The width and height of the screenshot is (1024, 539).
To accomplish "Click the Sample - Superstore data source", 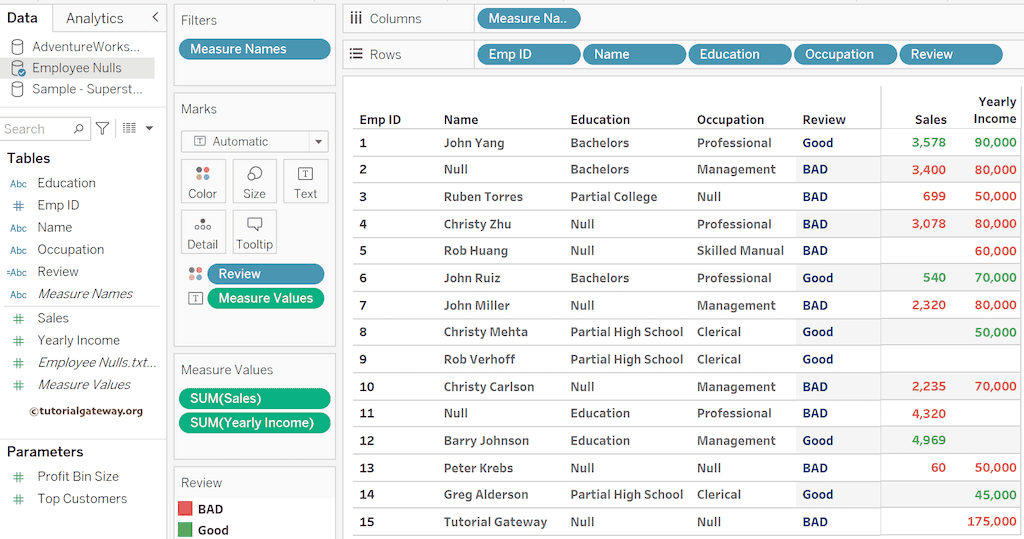I will tap(87, 89).
